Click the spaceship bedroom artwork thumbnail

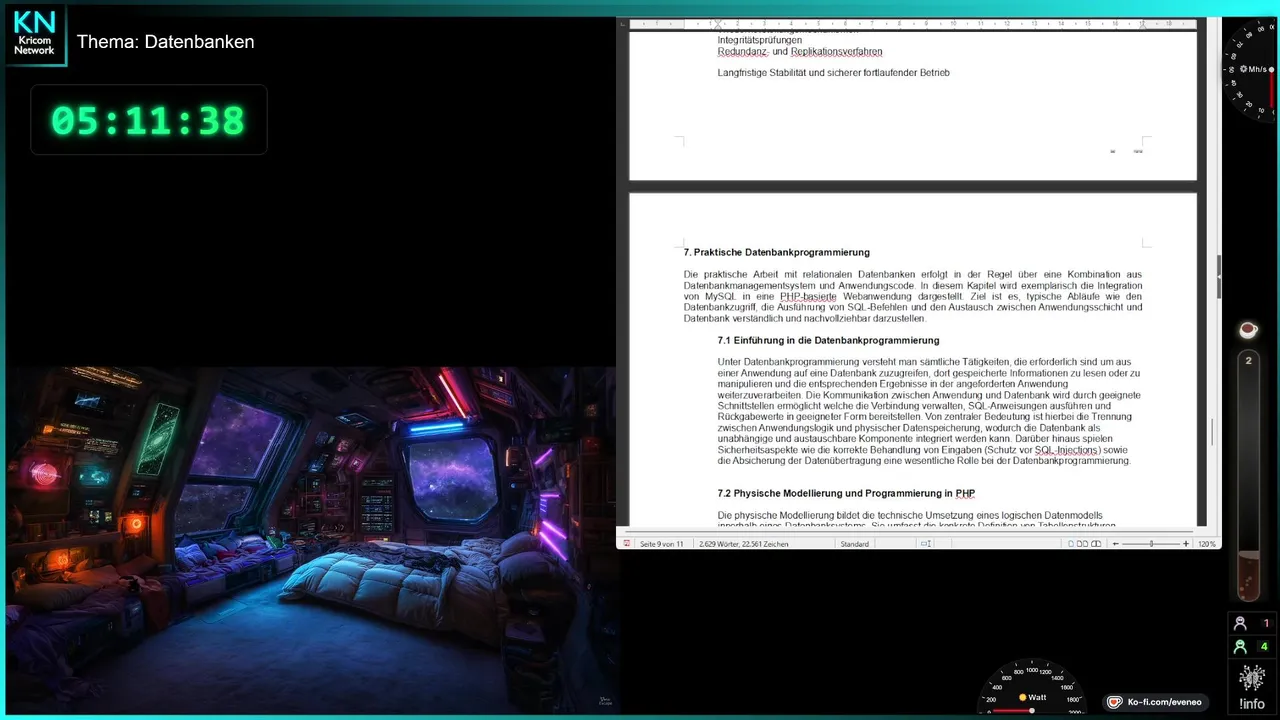point(310,540)
